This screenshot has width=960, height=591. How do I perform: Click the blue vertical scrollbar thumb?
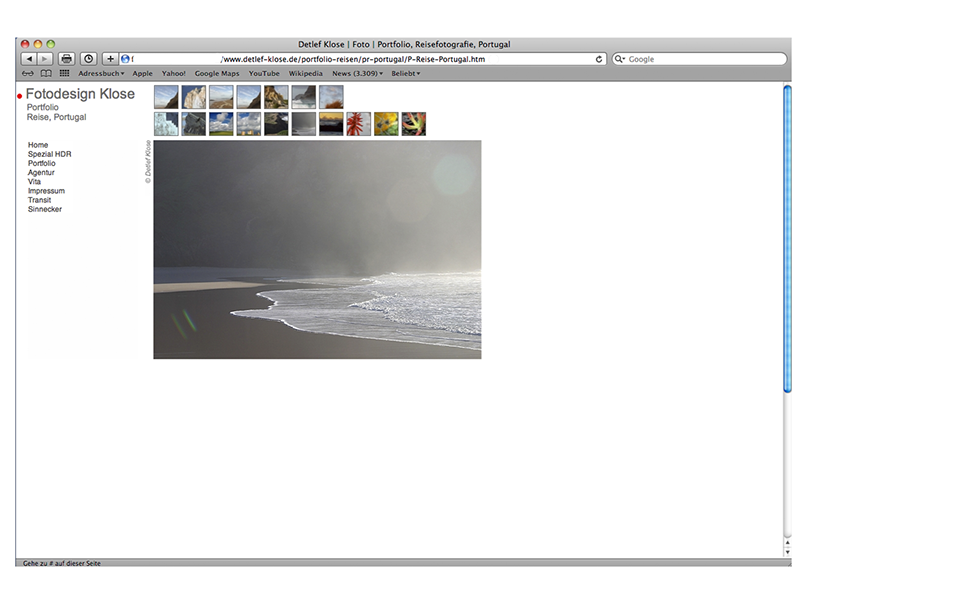(787, 238)
